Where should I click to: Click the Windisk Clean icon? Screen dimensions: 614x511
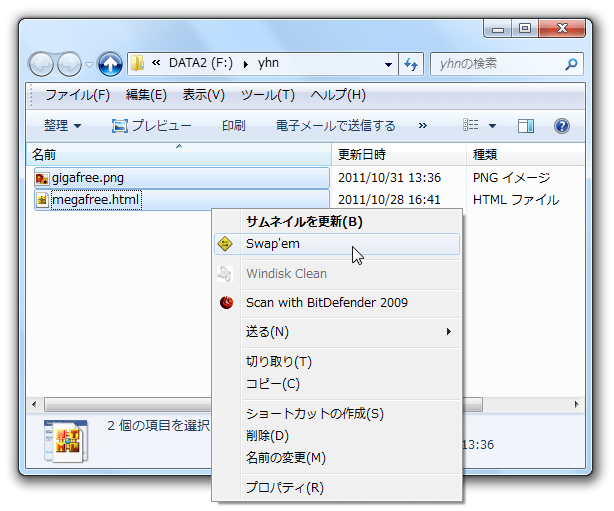pyautogui.click(x=225, y=274)
